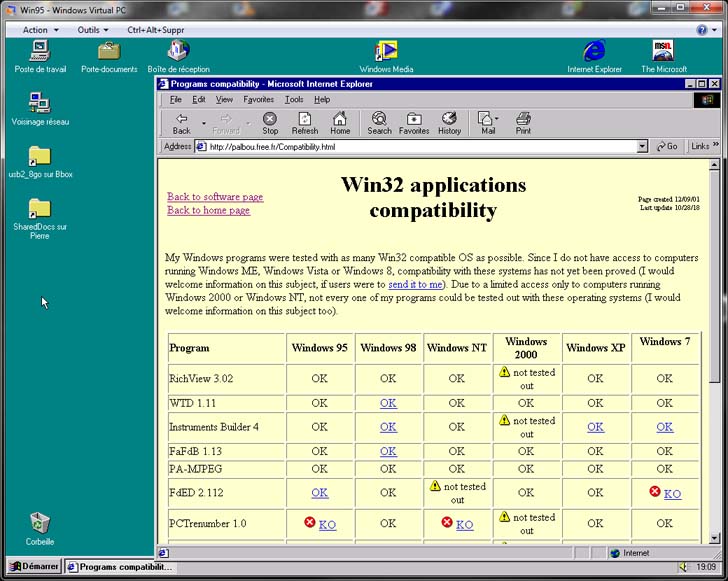
Task: Reload the page with Refresh button
Action: click(x=305, y=124)
